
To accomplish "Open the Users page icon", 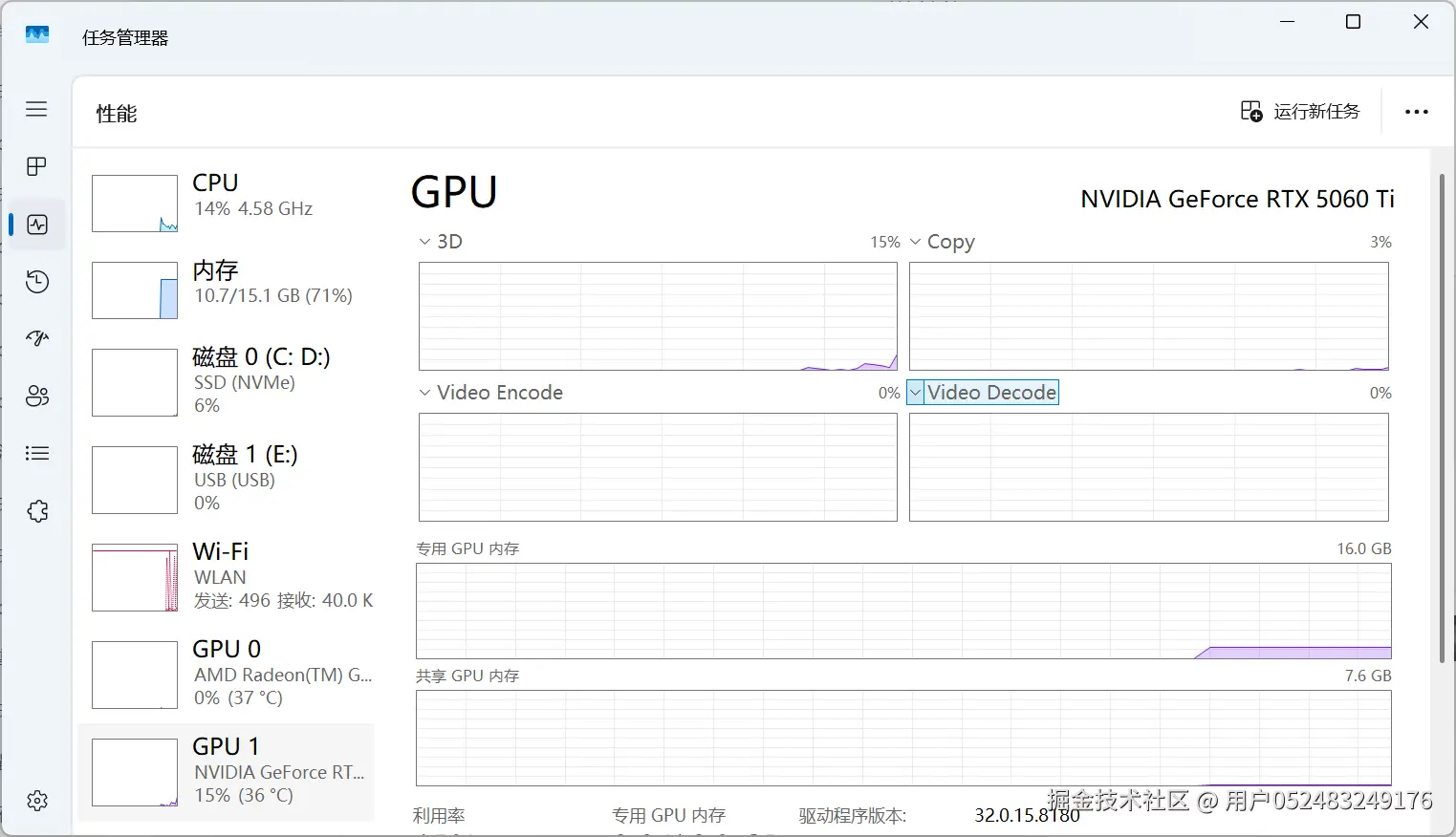I will pos(37,397).
